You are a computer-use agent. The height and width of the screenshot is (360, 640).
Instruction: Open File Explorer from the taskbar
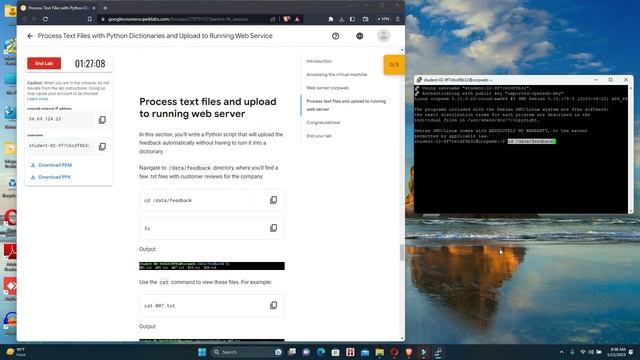[380, 352]
